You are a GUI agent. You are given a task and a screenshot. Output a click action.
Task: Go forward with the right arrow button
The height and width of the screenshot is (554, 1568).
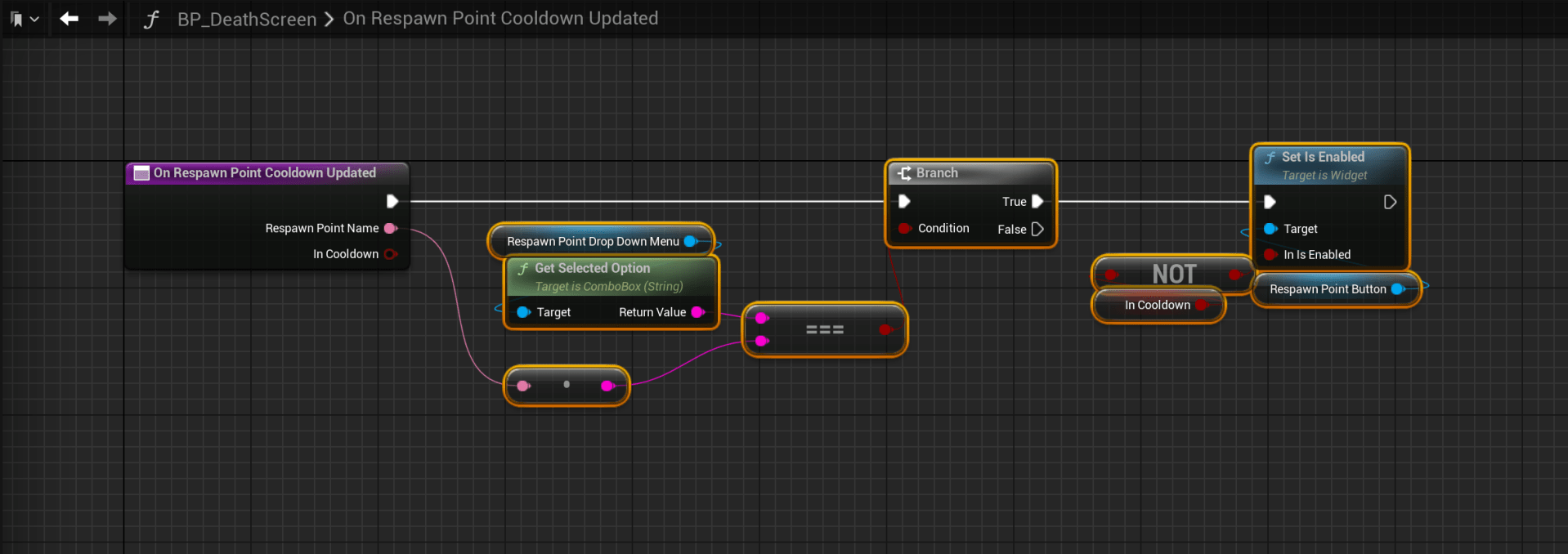[x=107, y=18]
